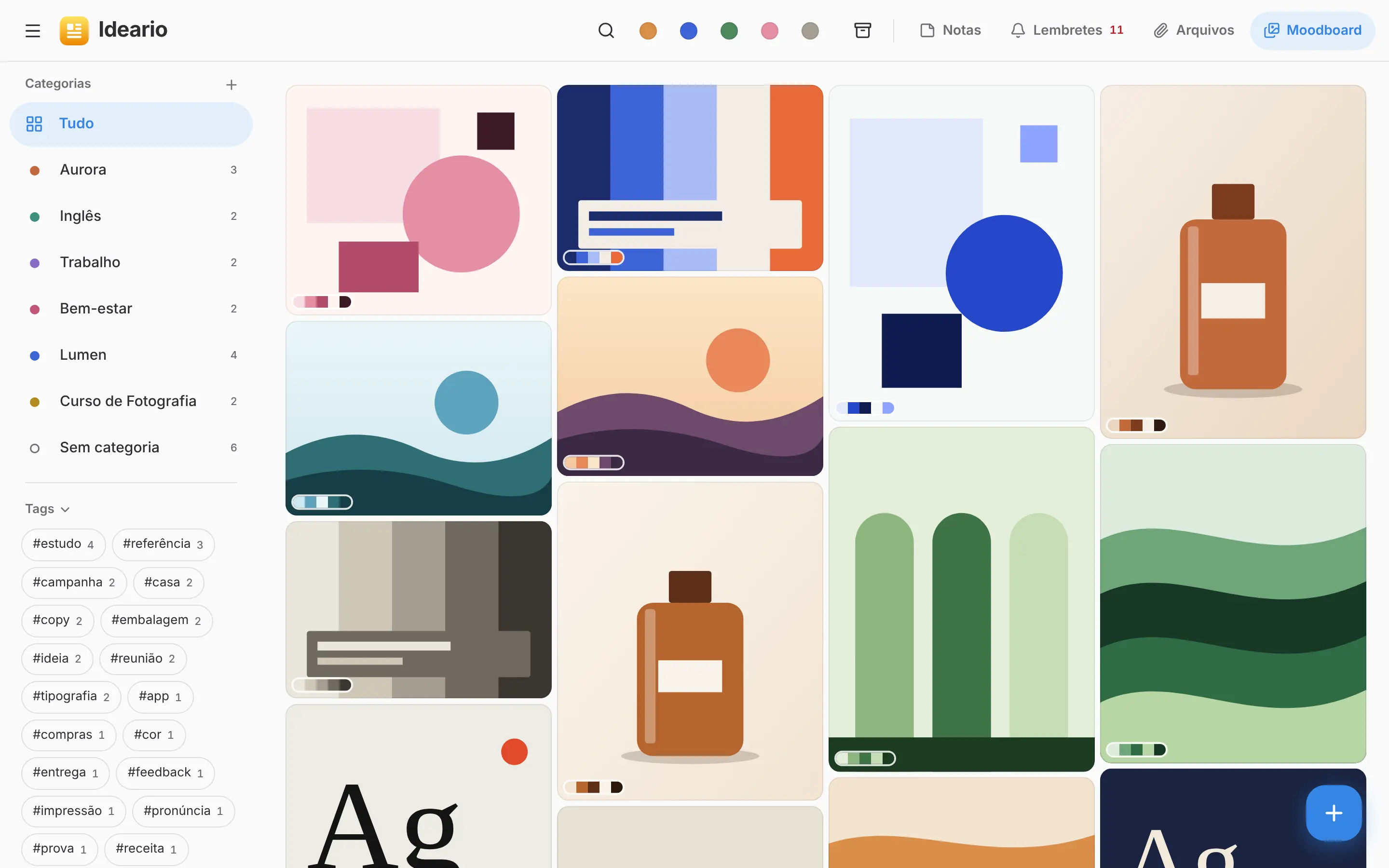Open Curso de Fotografia category

click(x=131, y=401)
